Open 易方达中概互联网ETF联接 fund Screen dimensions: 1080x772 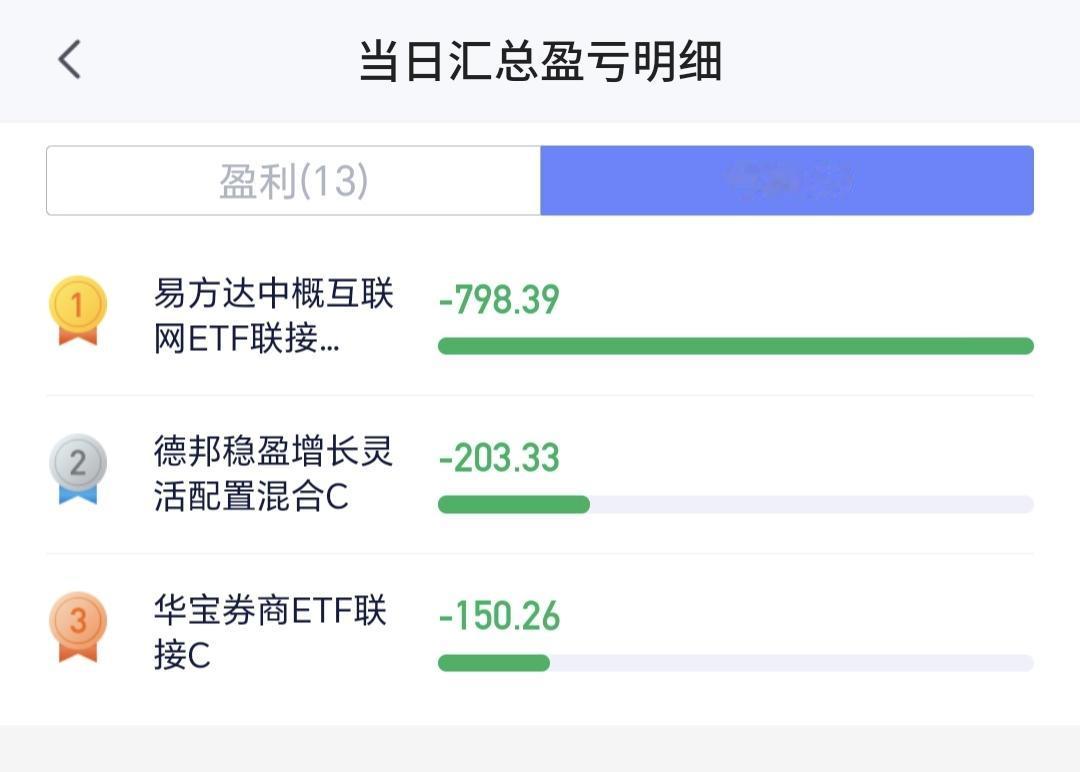click(273, 315)
